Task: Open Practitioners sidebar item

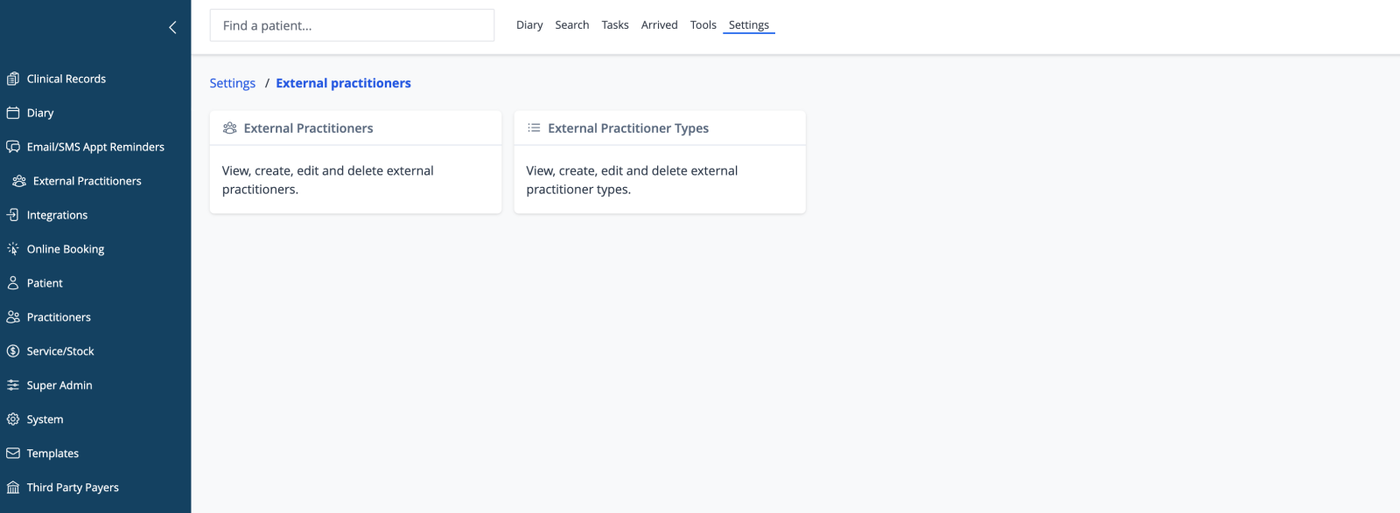Action: 59,317
